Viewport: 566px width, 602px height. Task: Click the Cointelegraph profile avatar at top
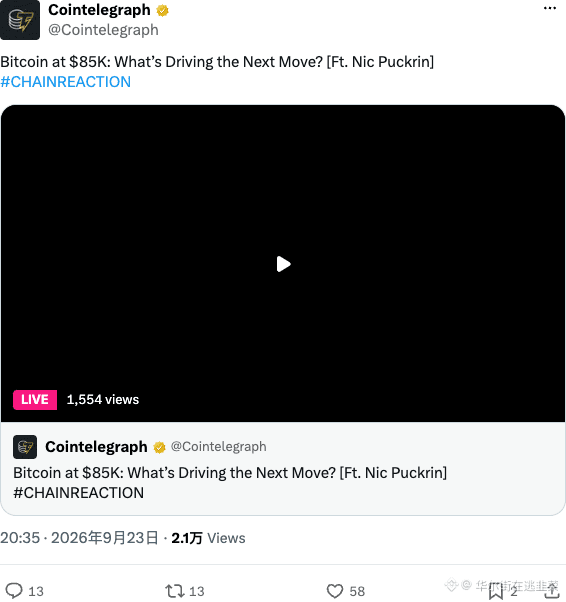click(20, 20)
